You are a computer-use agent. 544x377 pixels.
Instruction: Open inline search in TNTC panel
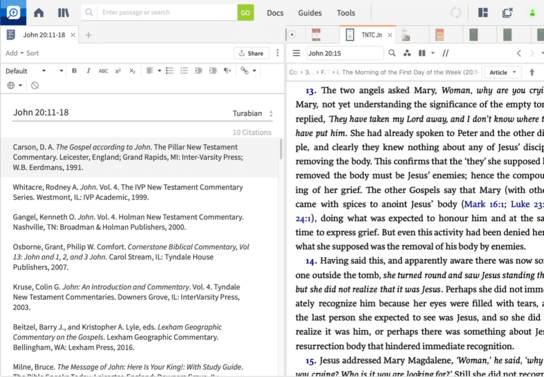(x=392, y=53)
